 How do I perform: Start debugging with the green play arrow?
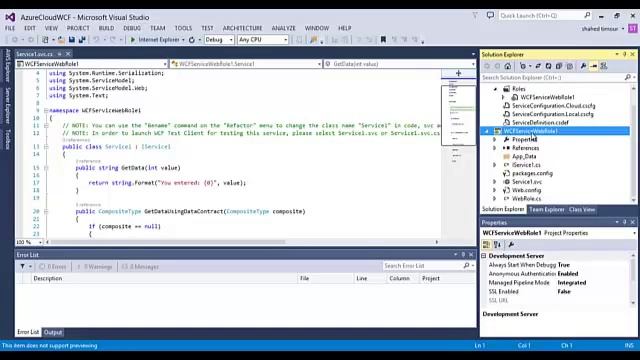click(132, 40)
